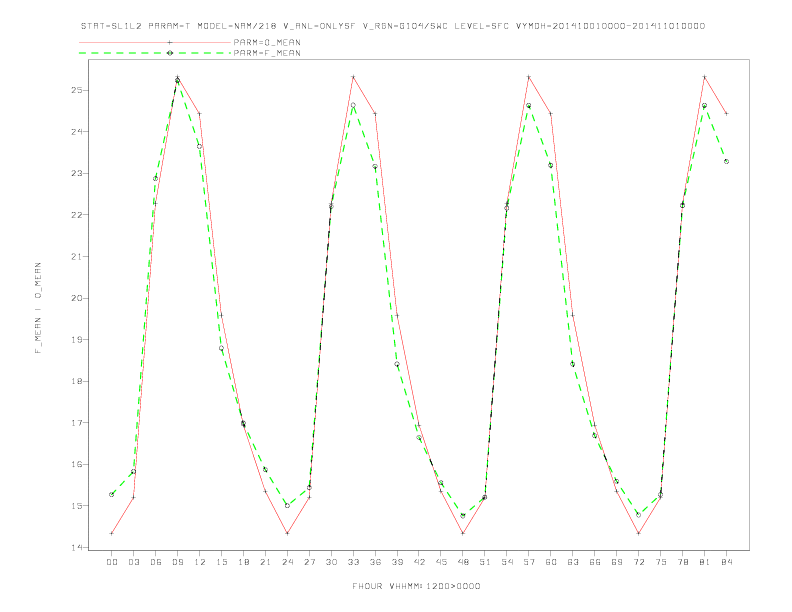
Task: Click x-axis forecast hour label 39
Action: click(x=397, y=562)
